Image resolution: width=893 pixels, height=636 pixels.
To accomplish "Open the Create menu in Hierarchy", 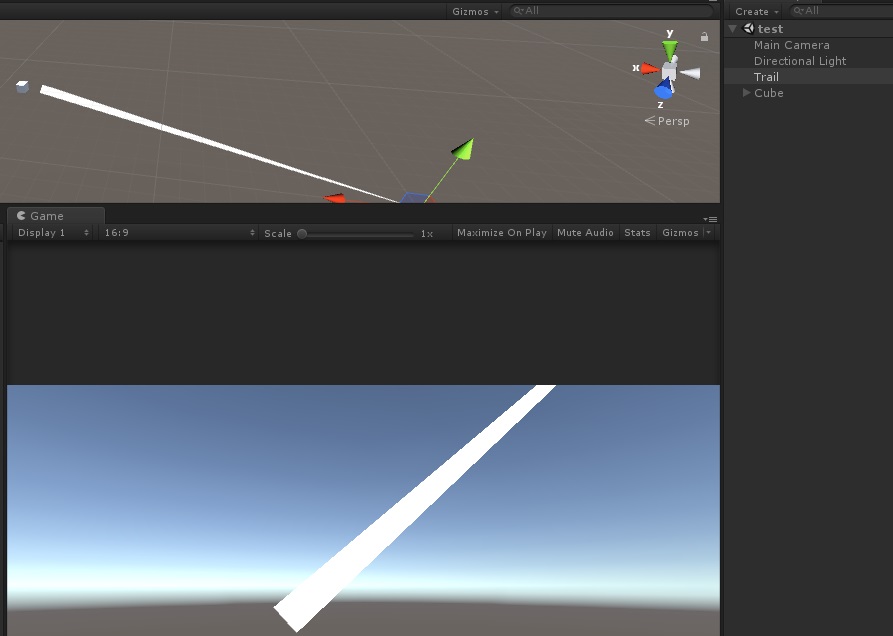I will pos(752,10).
